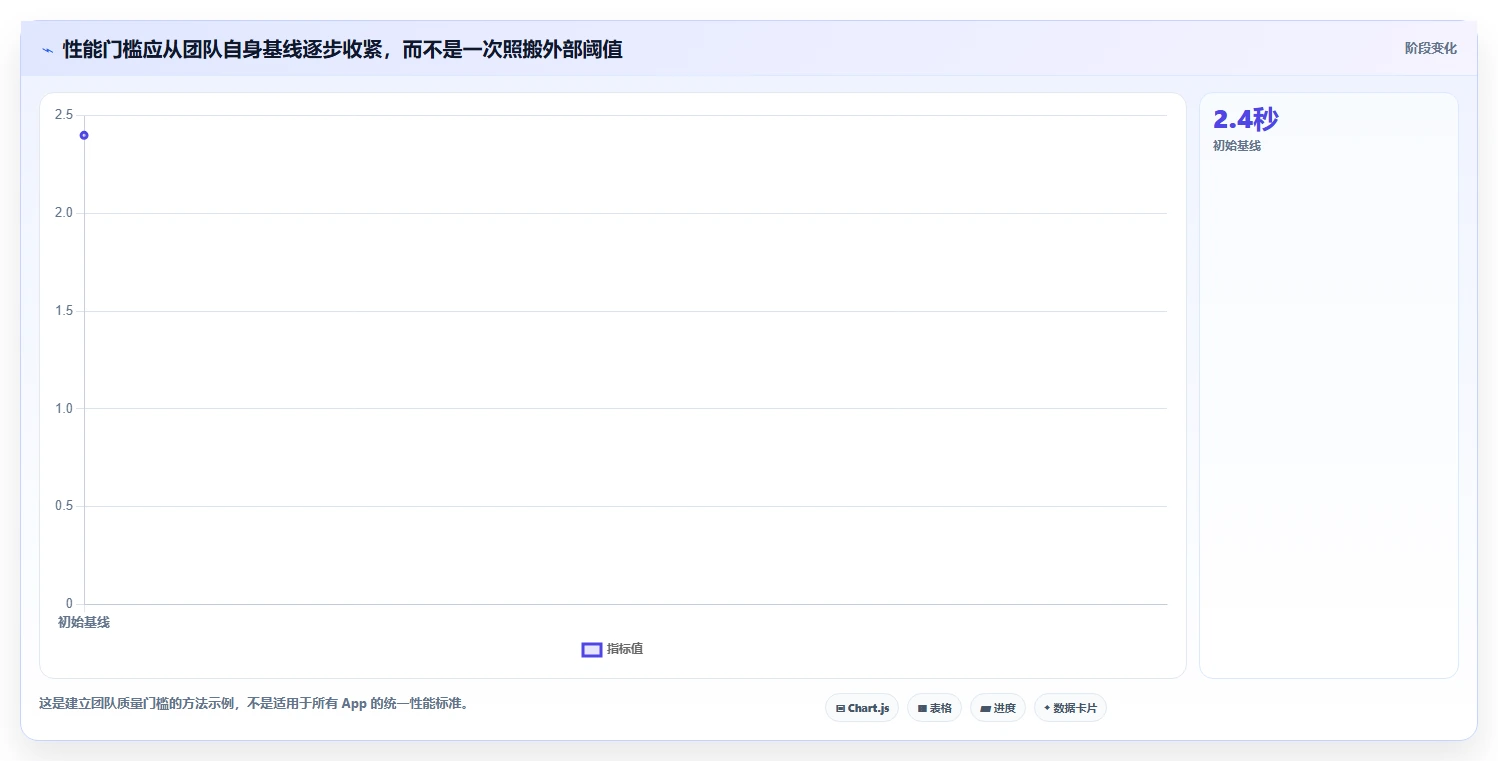The width and height of the screenshot is (1498, 761).
Task: Select the 初始基线 data point on chart
Action: pyautogui.click(x=84, y=135)
